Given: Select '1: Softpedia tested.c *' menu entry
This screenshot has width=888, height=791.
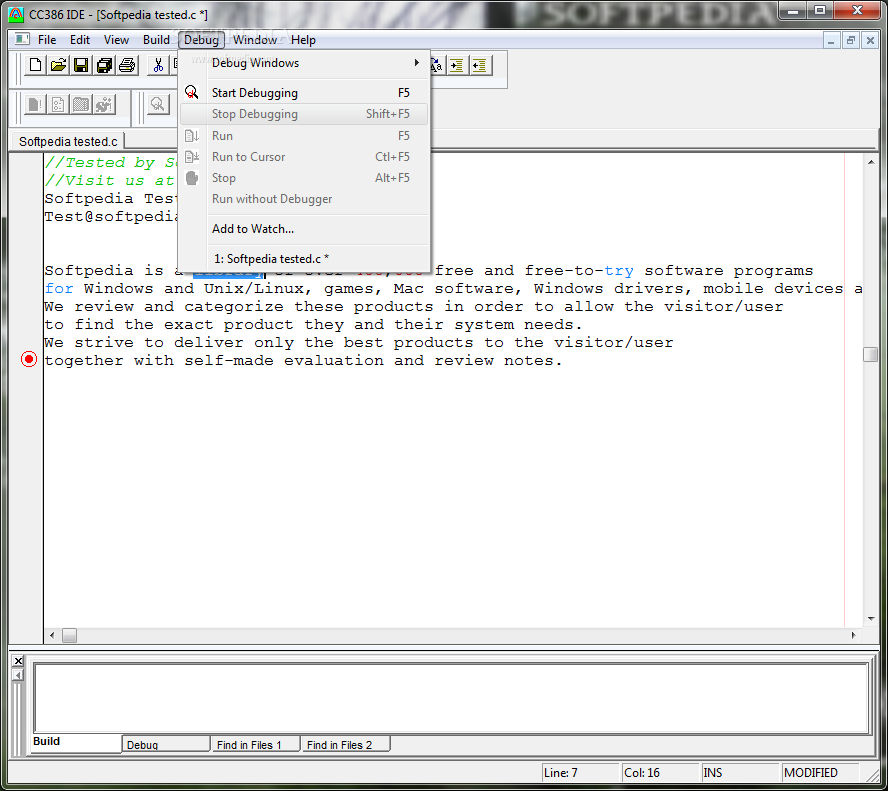Looking at the screenshot, I should click(x=304, y=259).
